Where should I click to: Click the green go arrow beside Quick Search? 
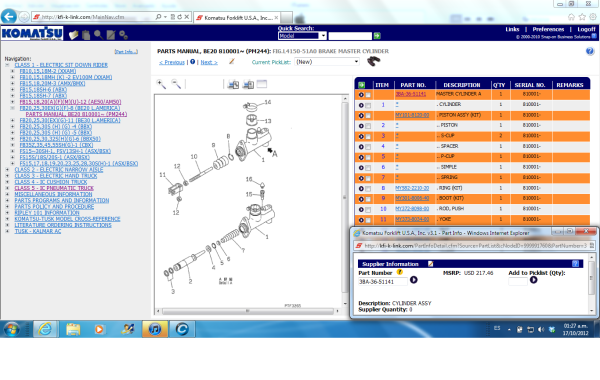377,36
